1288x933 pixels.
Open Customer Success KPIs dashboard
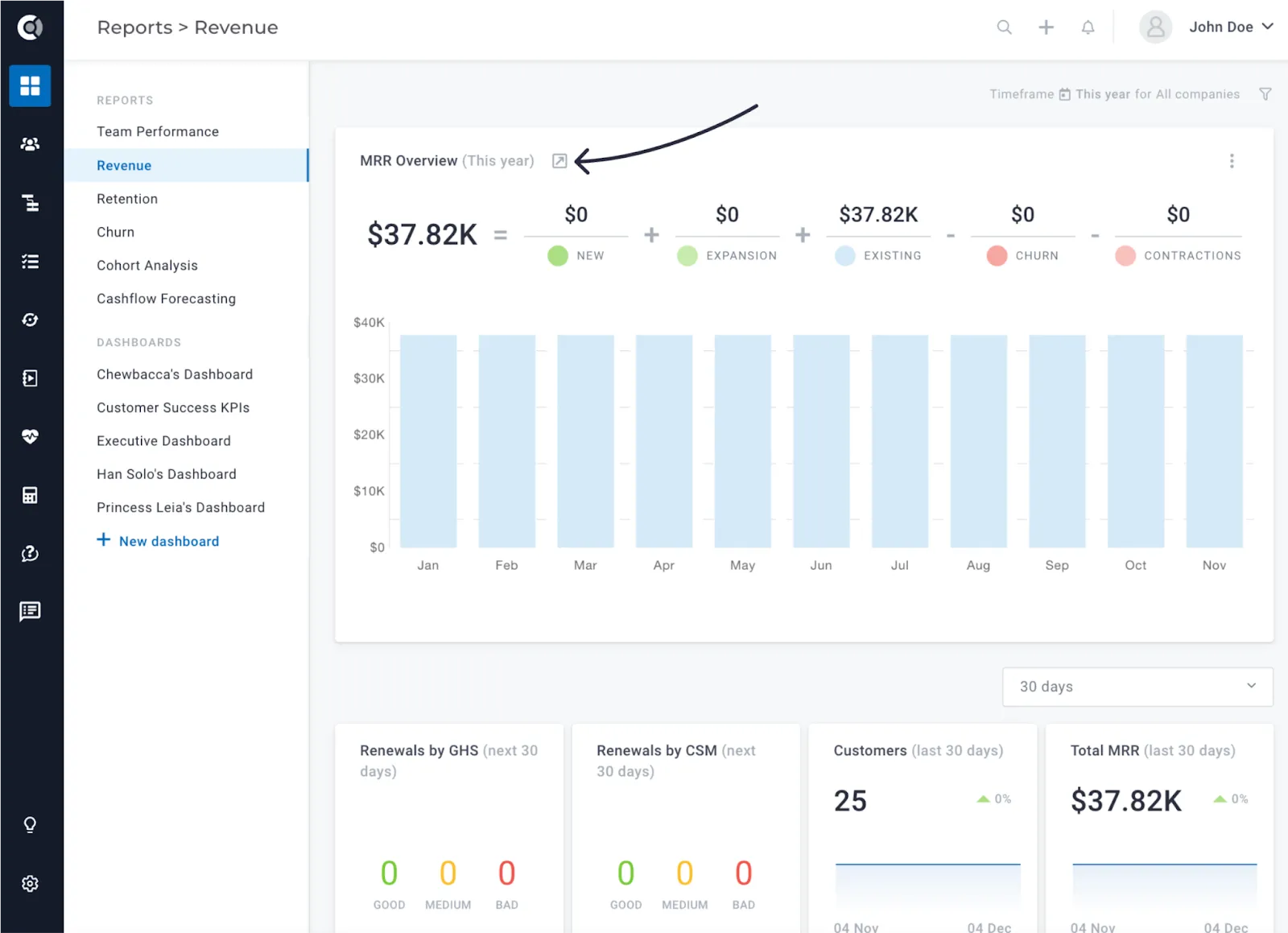[x=173, y=407]
